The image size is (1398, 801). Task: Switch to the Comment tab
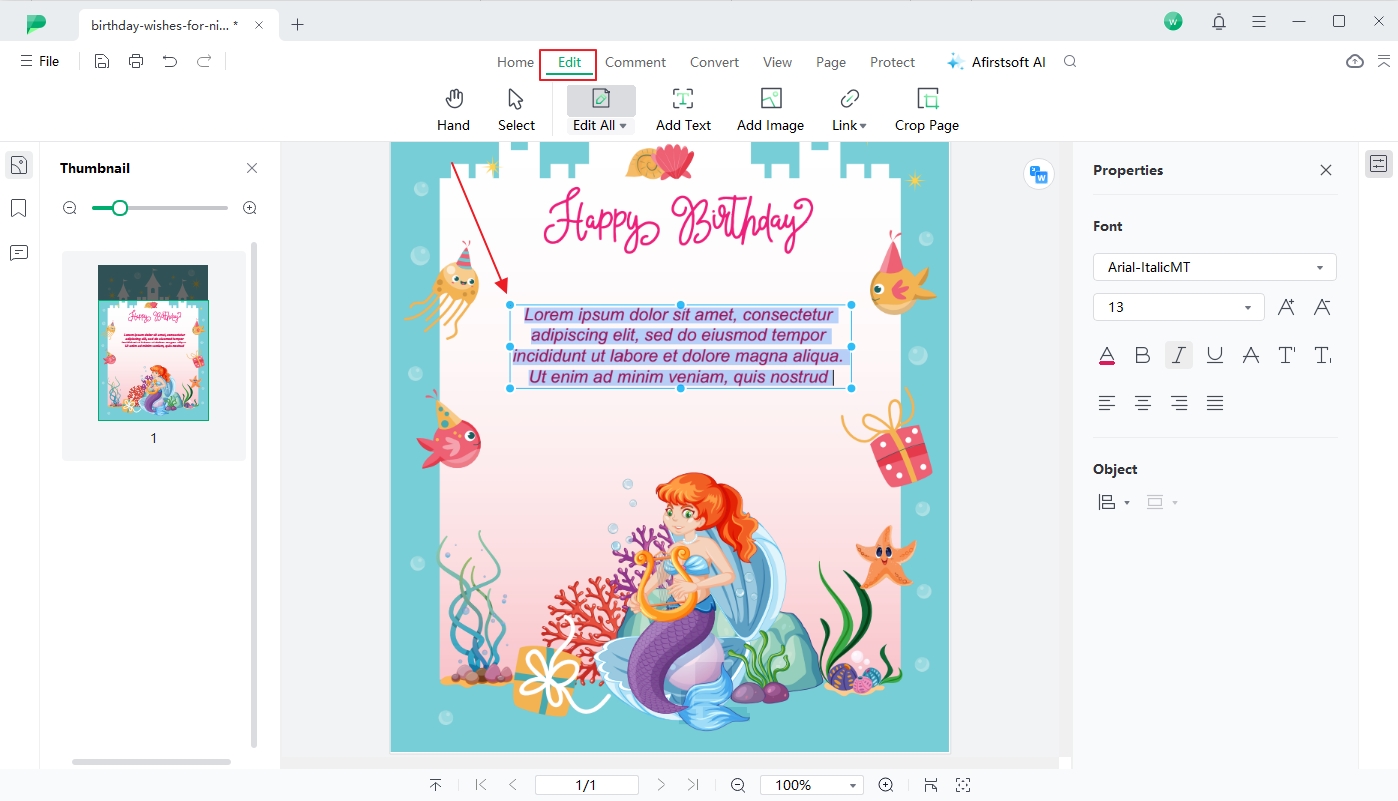pos(635,62)
